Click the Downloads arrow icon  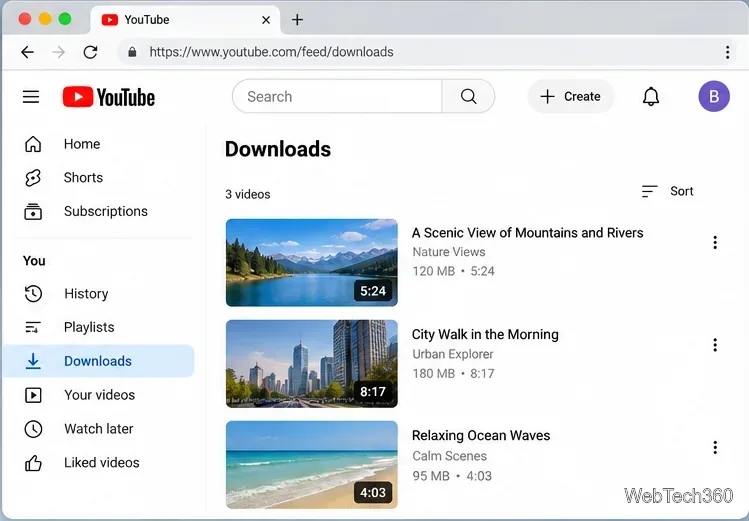(33, 361)
